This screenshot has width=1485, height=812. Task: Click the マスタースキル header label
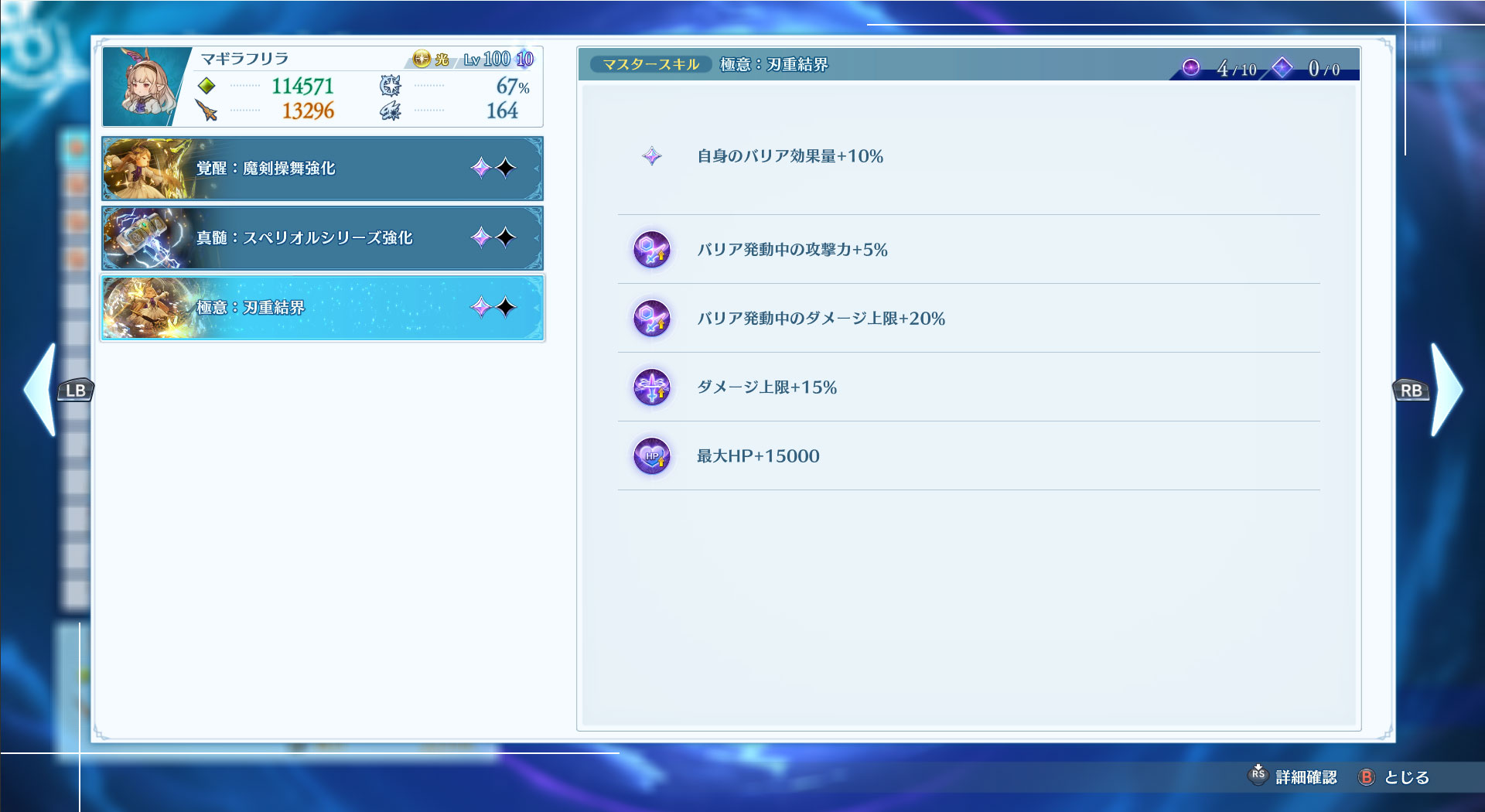click(x=650, y=64)
